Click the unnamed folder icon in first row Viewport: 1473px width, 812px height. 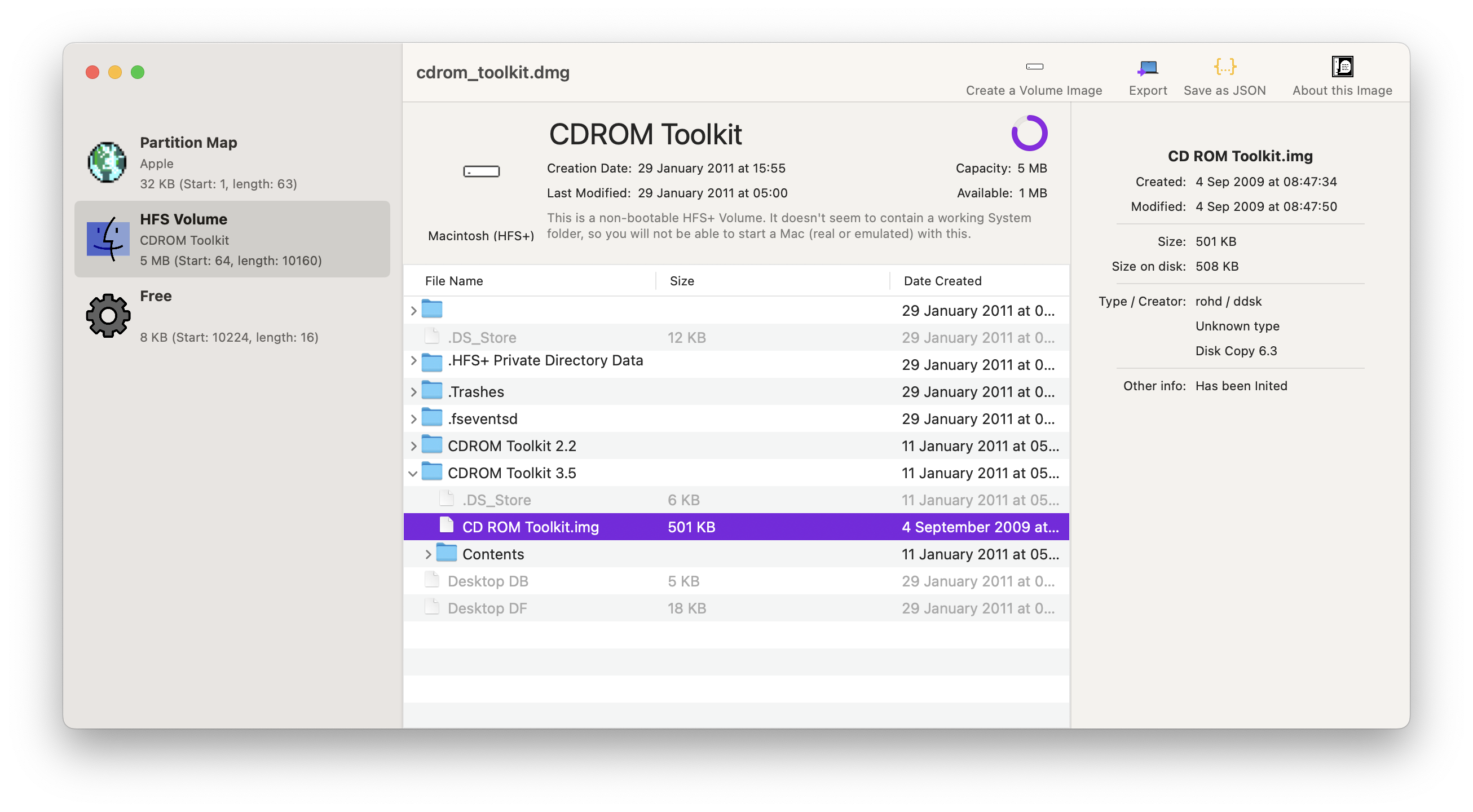pyautogui.click(x=432, y=310)
